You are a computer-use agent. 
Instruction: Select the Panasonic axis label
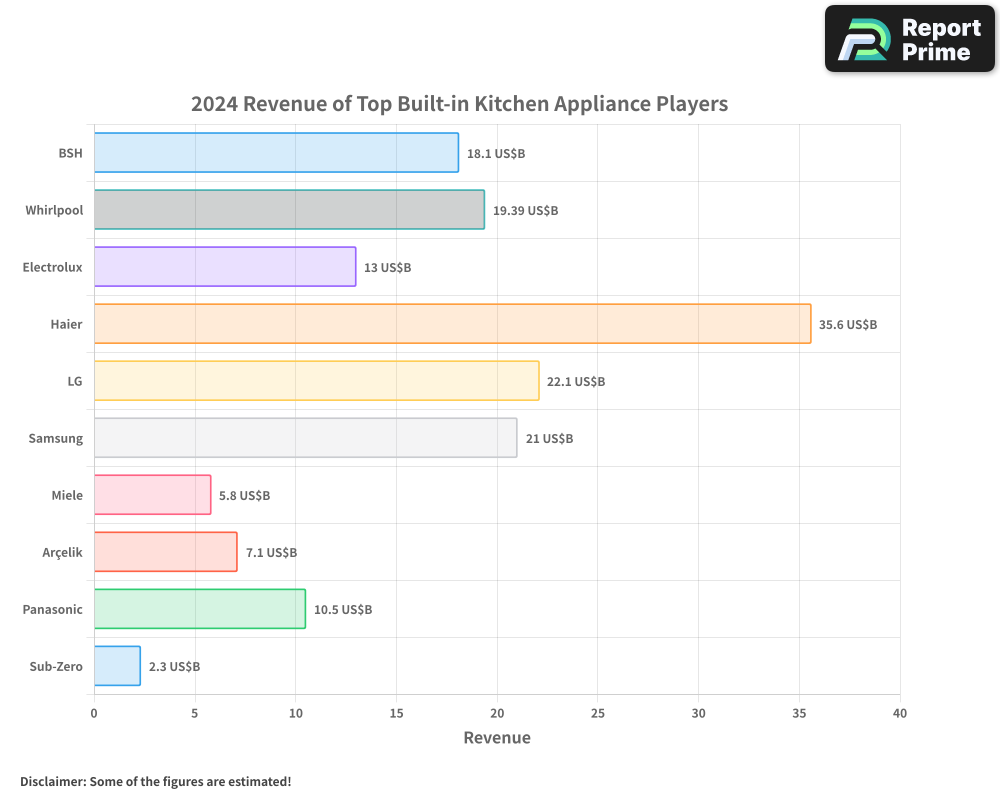52,609
